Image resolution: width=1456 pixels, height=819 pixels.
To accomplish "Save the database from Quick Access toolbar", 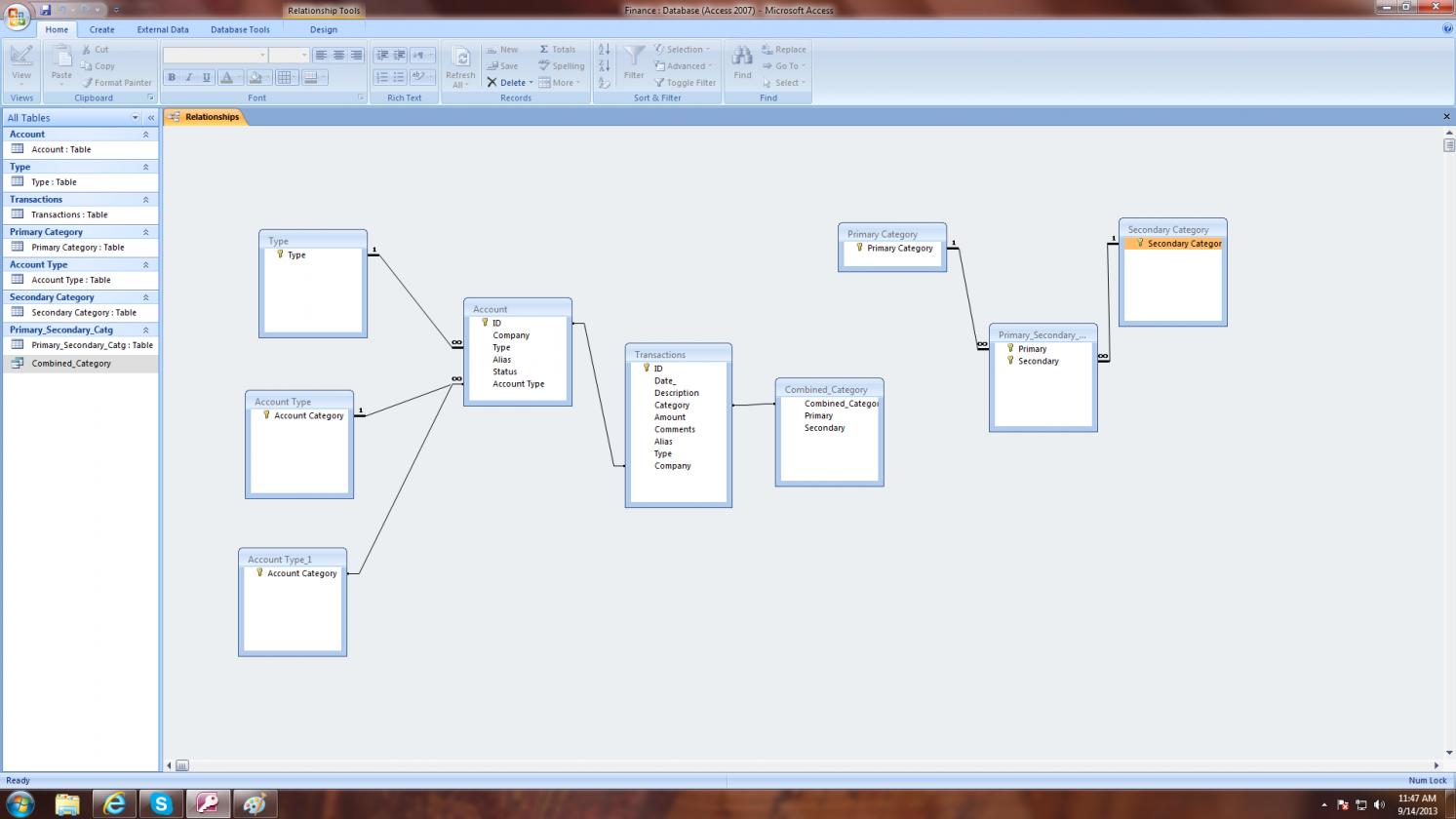I will point(46,10).
